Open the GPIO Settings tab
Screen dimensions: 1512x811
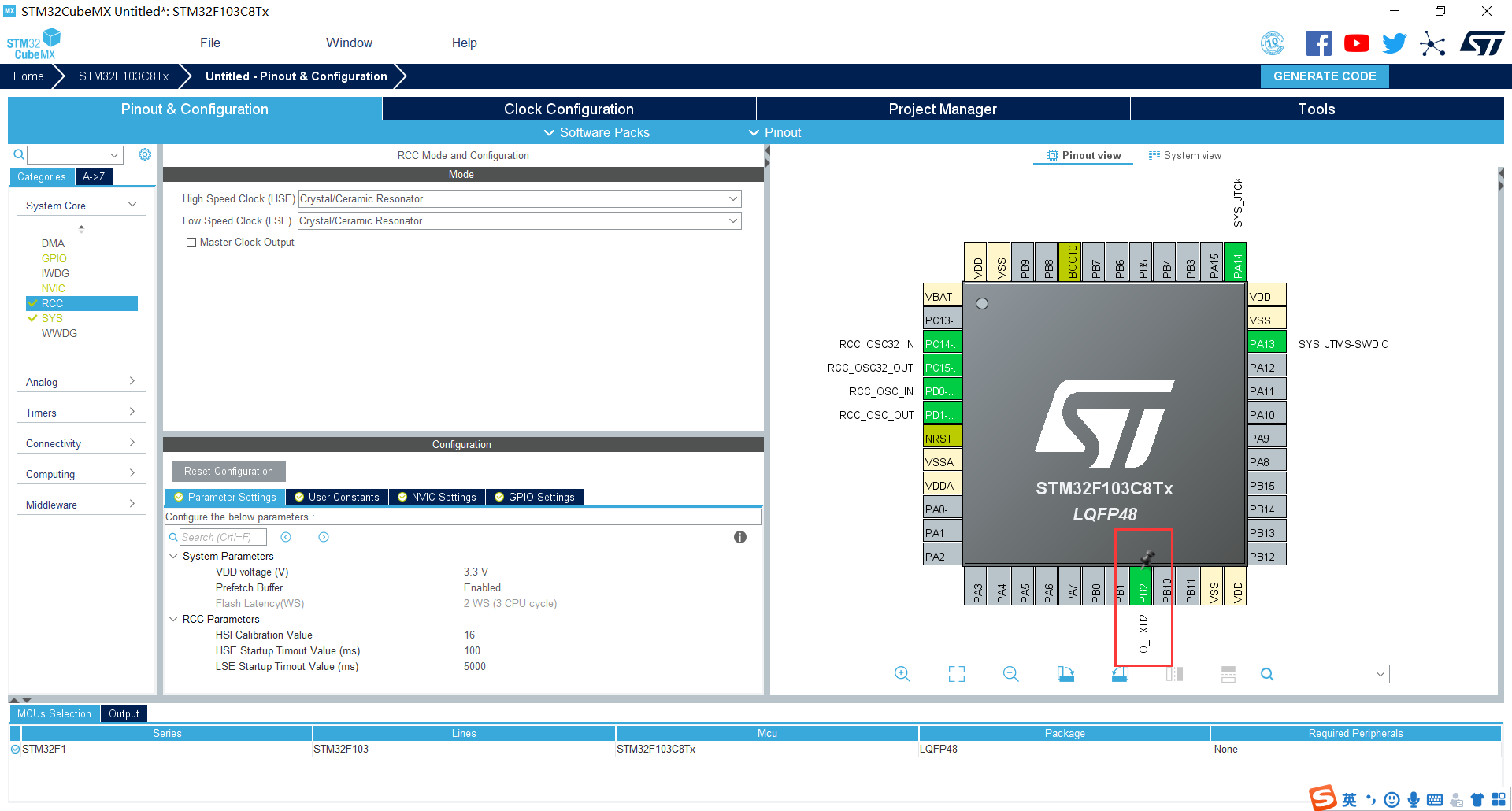(x=535, y=497)
